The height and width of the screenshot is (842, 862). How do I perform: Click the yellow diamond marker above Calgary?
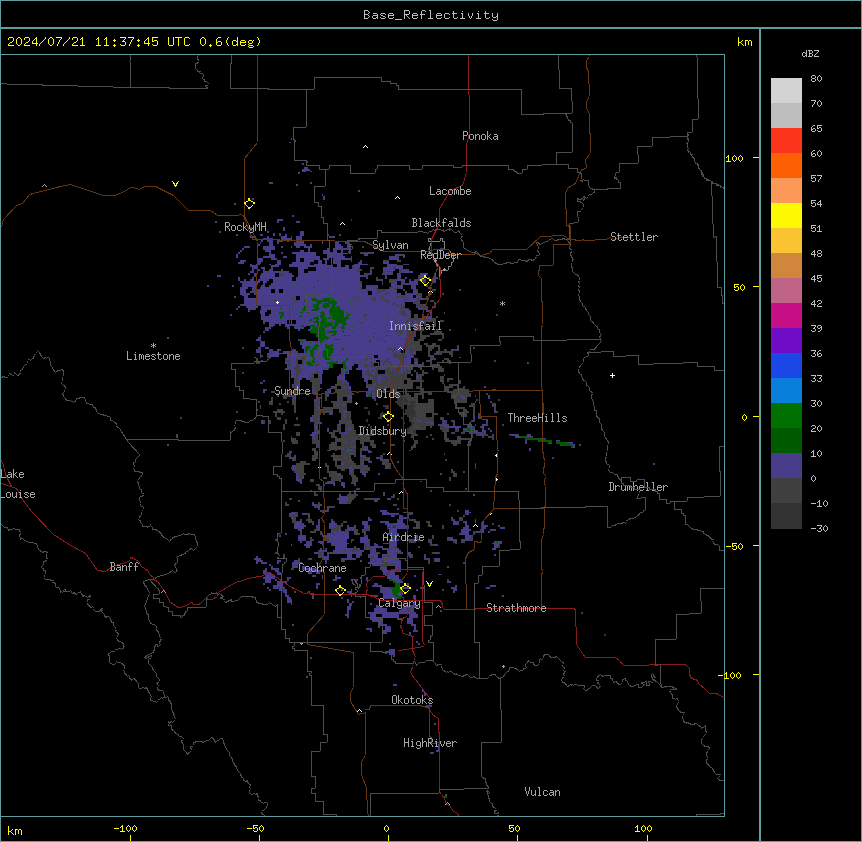[405, 589]
